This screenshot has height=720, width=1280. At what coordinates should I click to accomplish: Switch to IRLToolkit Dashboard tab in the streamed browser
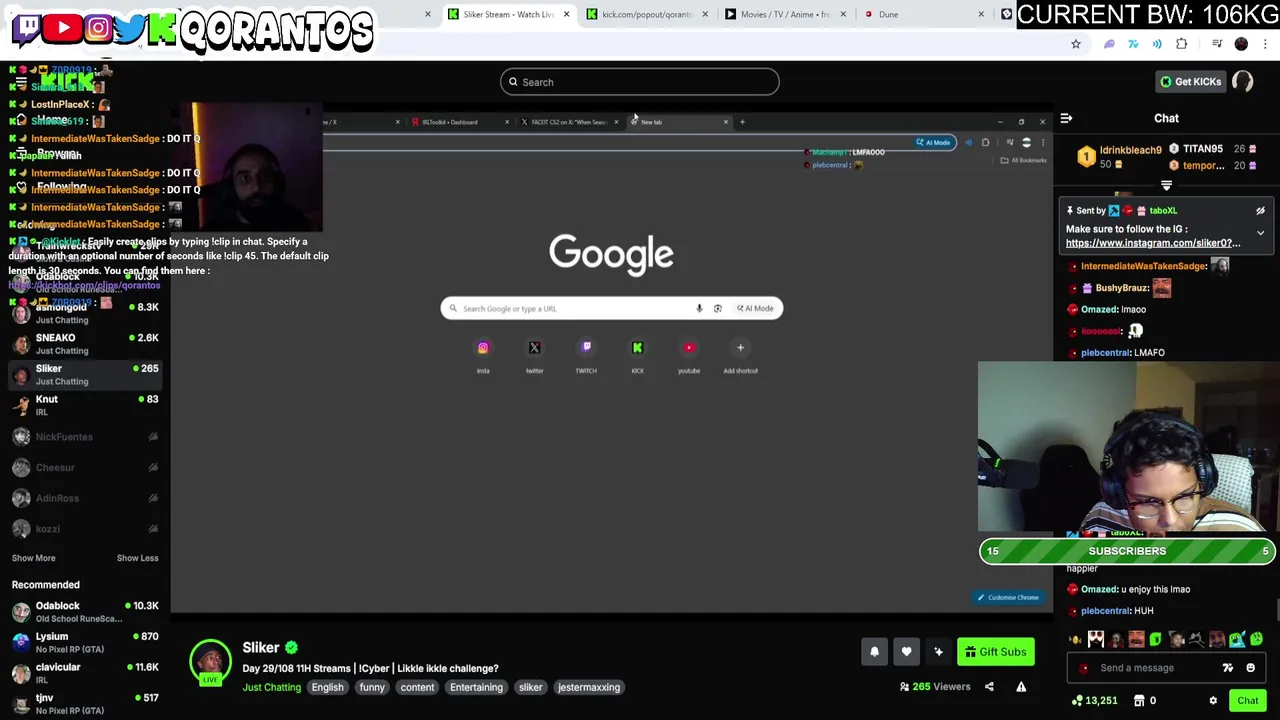[458, 122]
